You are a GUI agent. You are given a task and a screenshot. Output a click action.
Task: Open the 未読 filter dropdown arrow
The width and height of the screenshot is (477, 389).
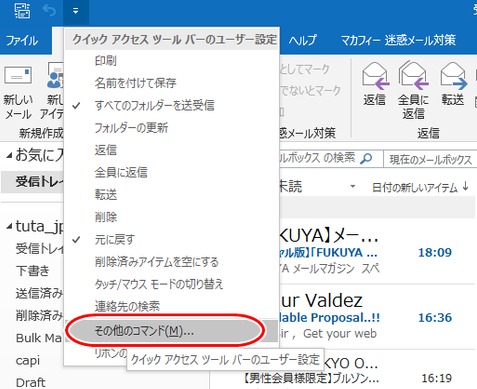click(x=353, y=186)
